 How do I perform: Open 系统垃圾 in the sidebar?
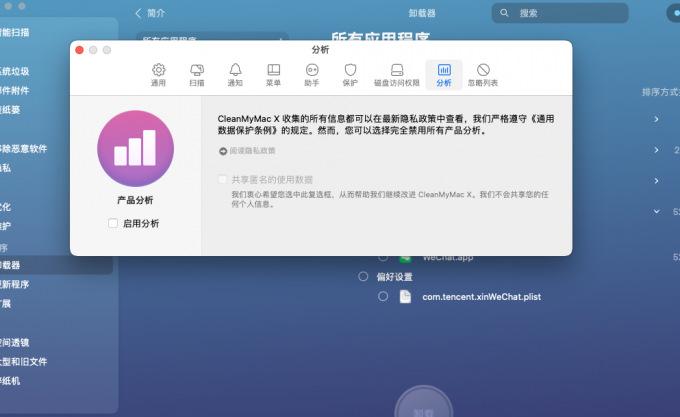(15, 71)
